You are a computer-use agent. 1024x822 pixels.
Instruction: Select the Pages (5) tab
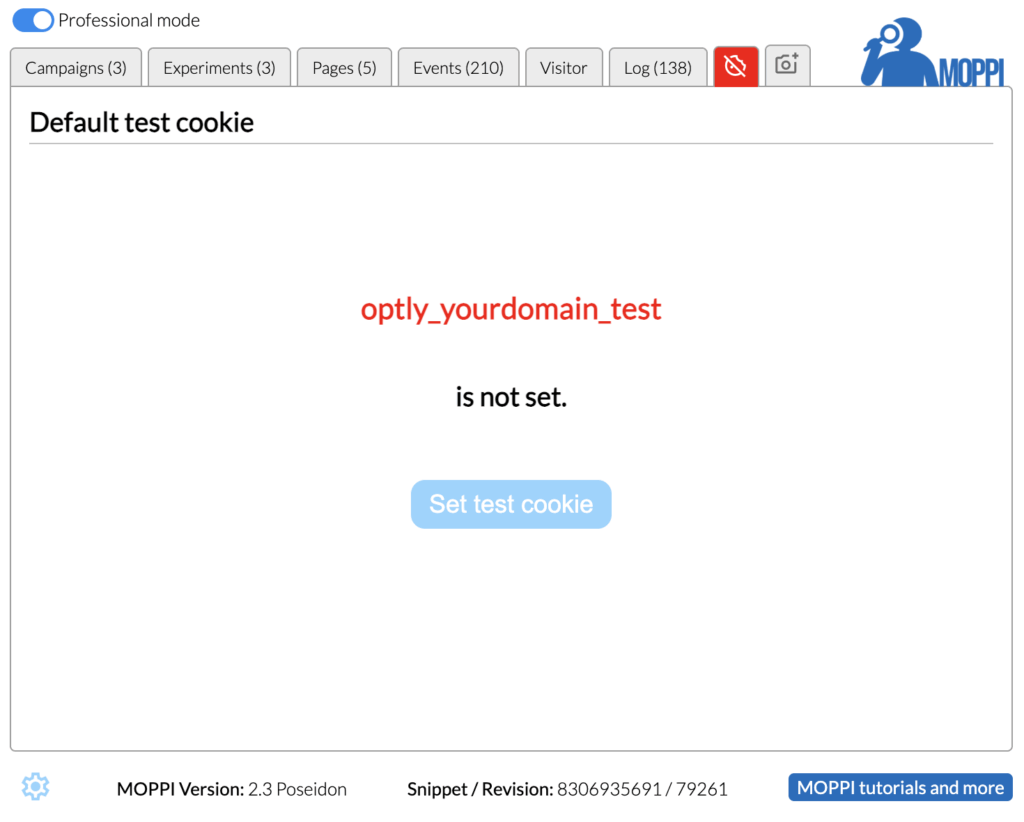pos(344,67)
